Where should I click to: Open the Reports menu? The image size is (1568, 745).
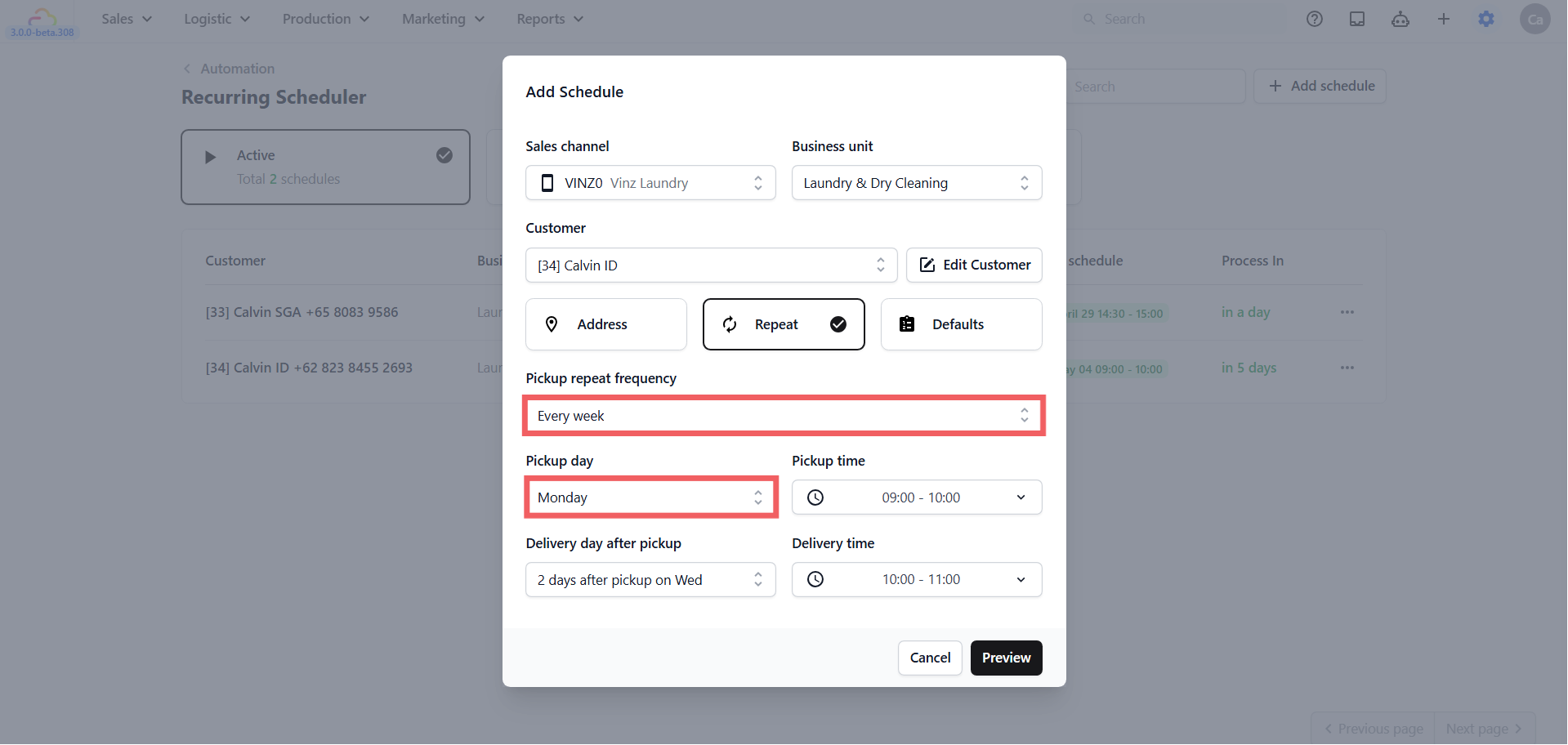(550, 19)
